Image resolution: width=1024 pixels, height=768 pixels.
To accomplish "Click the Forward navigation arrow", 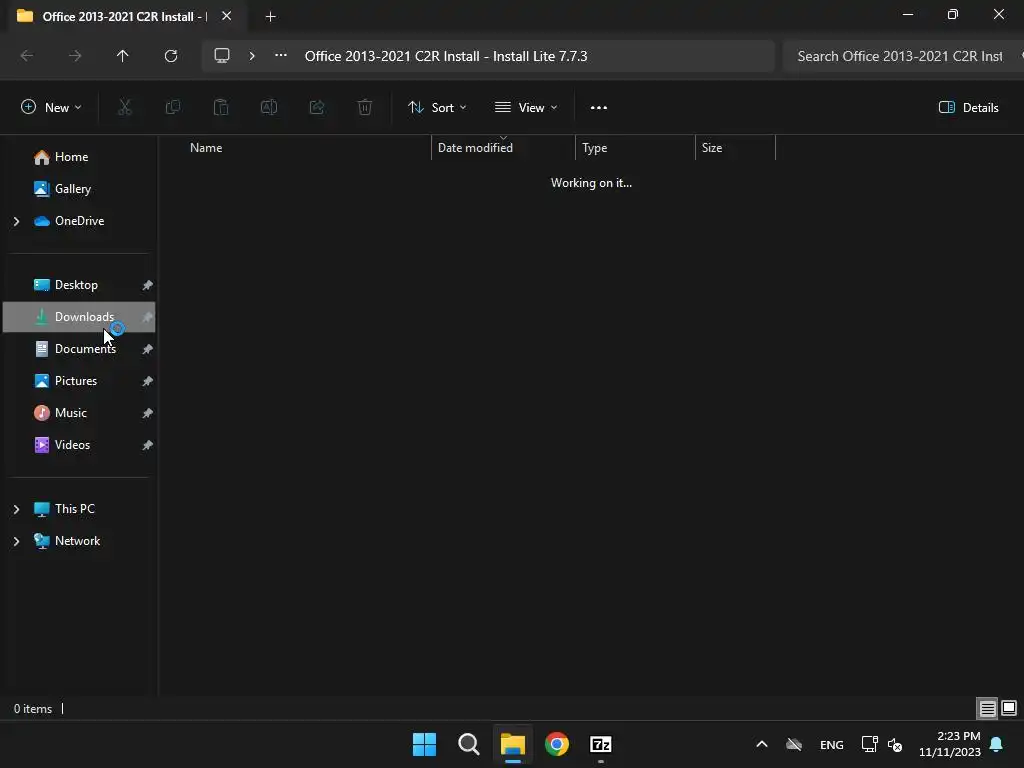I will click(75, 56).
